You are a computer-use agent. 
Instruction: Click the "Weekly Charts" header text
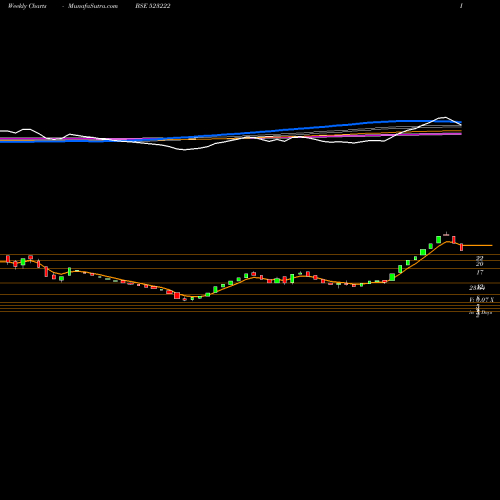[27, 6]
